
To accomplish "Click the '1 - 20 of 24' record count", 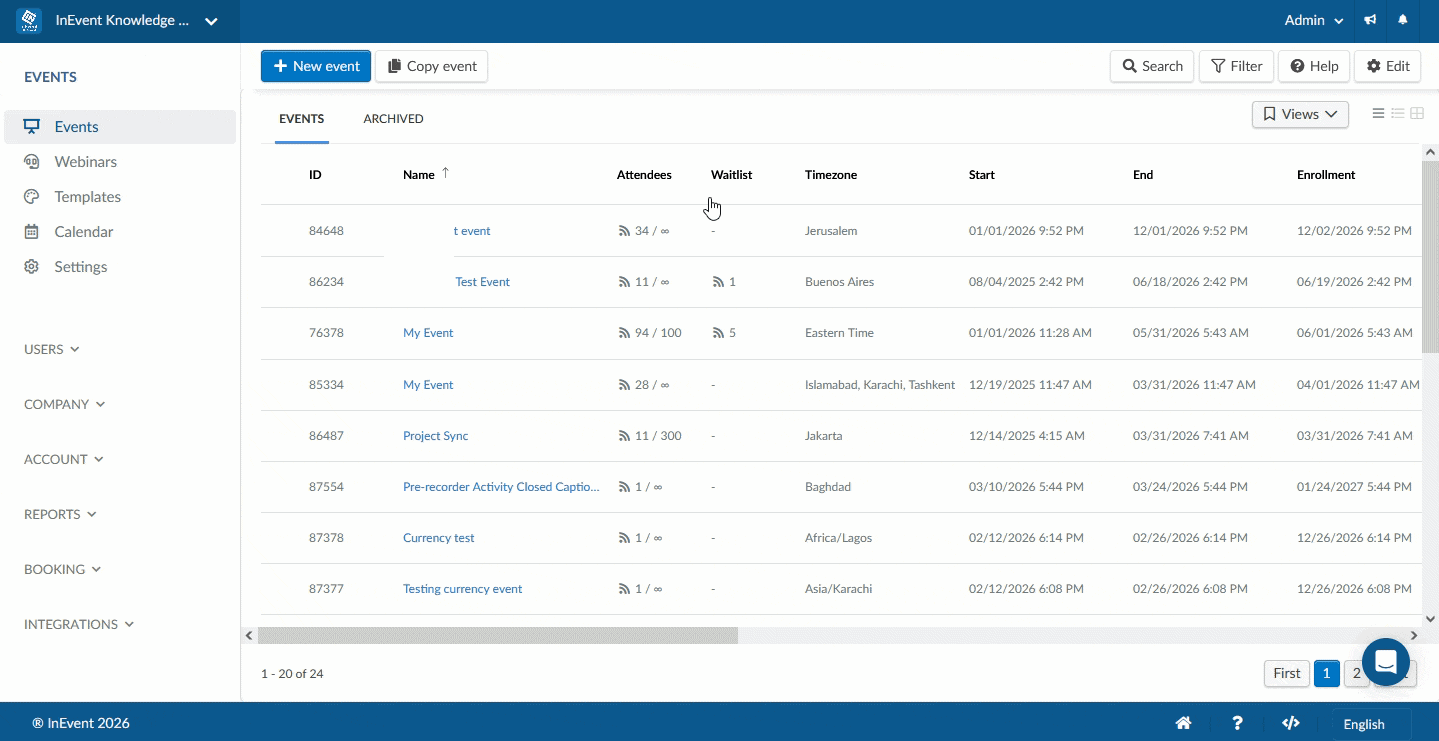I will point(292,674).
